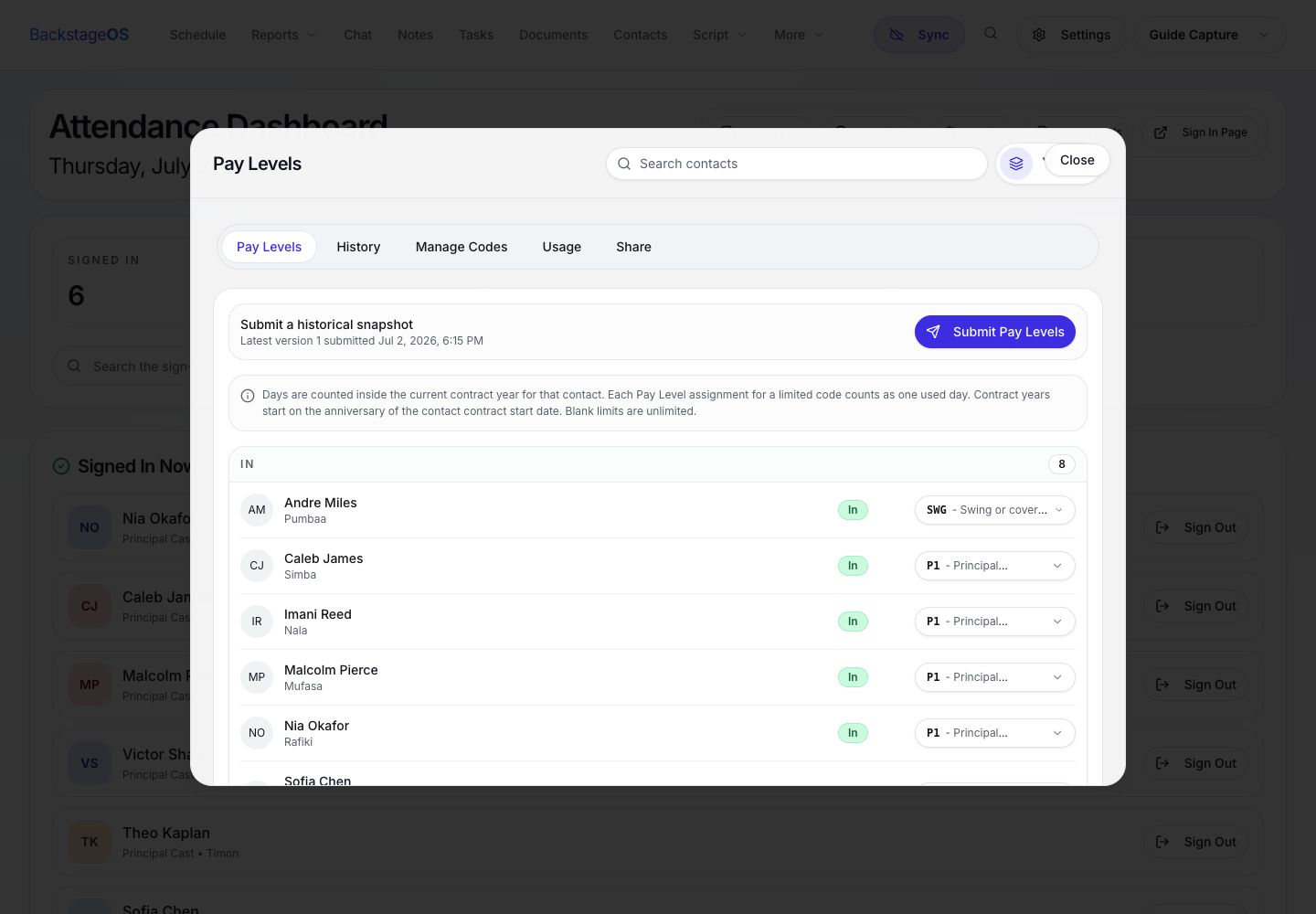Click Nia Okafor In status badge
The height and width of the screenshot is (914, 1316).
(853, 733)
